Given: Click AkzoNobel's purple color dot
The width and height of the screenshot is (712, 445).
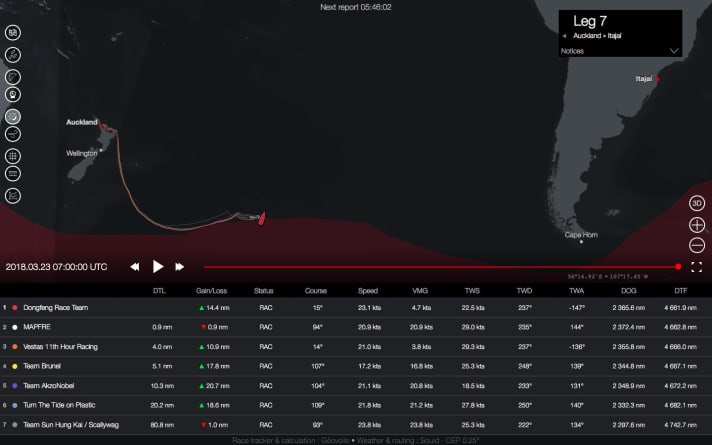Looking at the screenshot, I should click(15, 386).
